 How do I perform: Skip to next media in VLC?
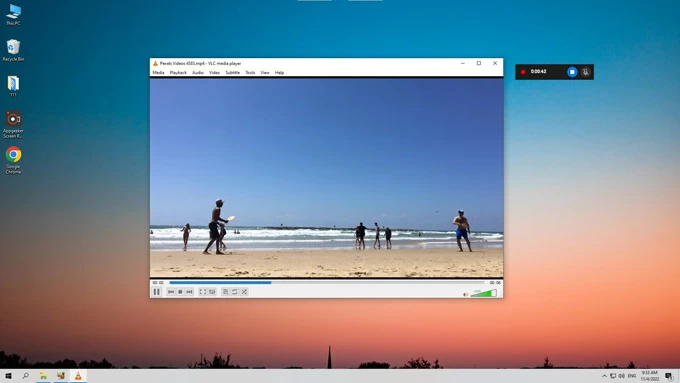point(190,292)
